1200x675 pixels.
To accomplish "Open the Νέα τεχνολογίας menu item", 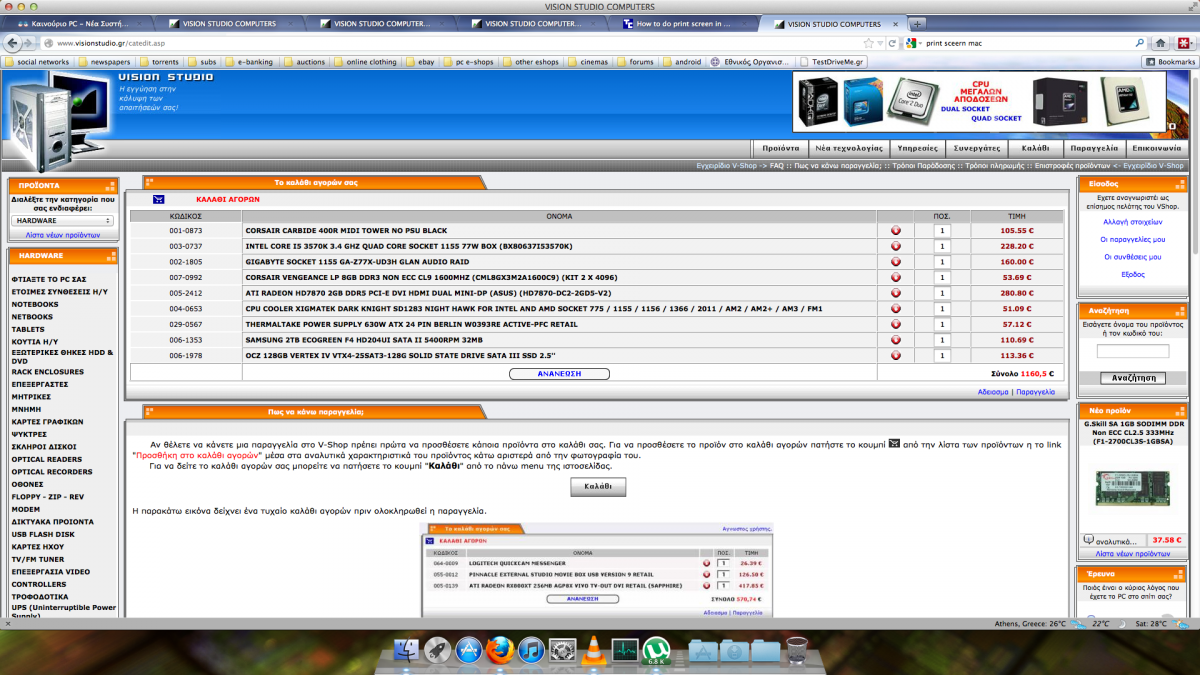I will [848, 147].
